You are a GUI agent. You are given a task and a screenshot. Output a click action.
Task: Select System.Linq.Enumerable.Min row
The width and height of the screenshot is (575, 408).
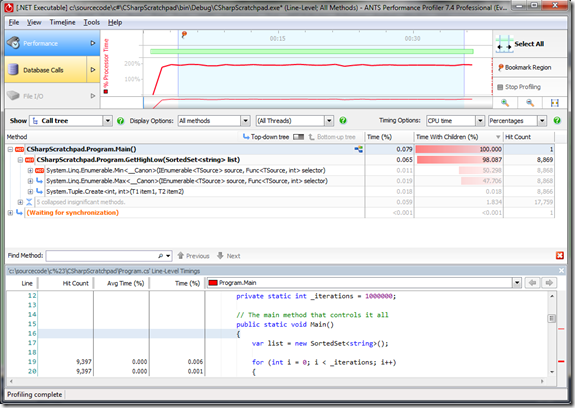pyautogui.click(x=281, y=170)
